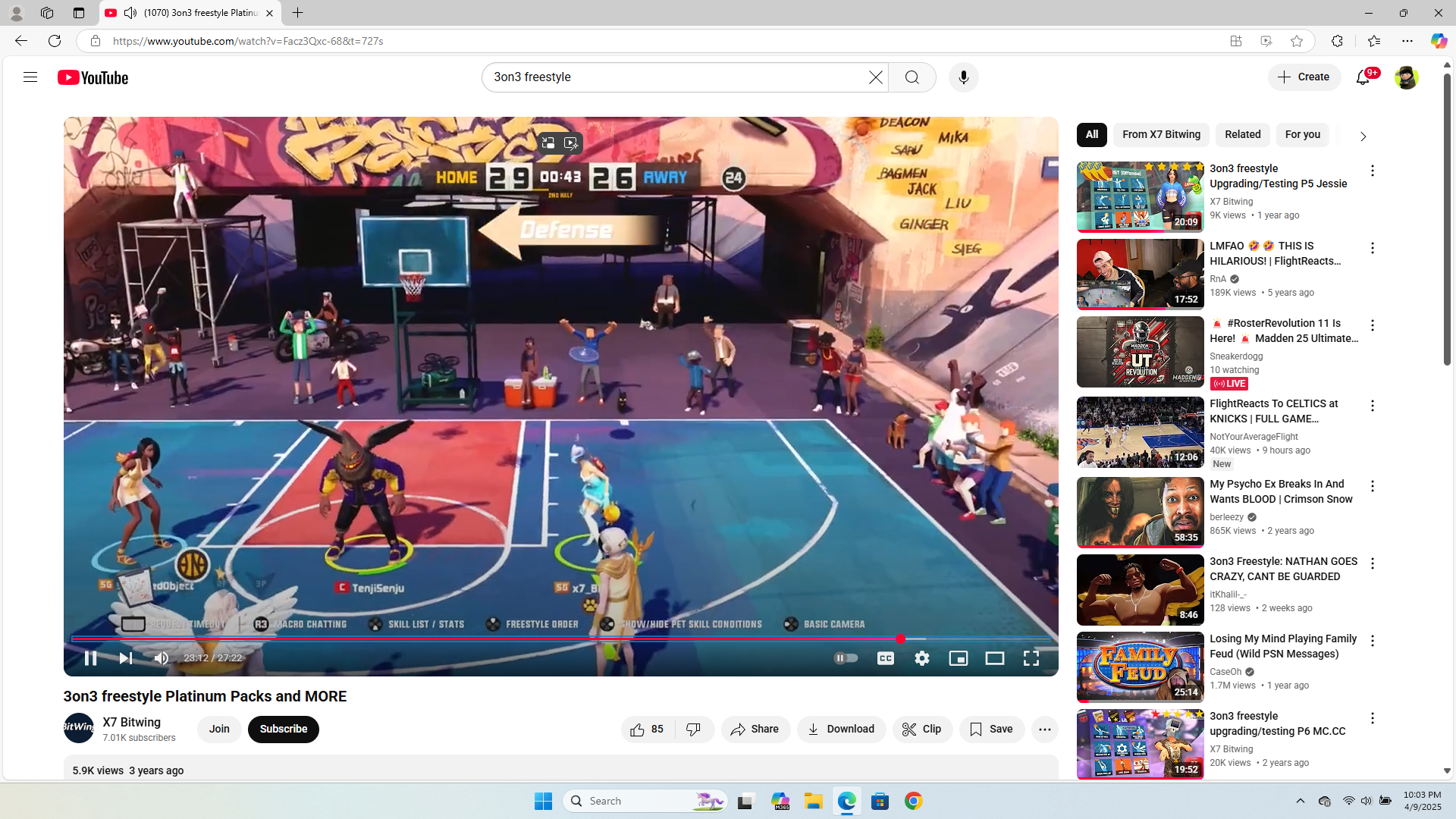Open the Family Feud video thumbnail
The width and height of the screenshot is (1456, 819).
(x=1141, y=667)
